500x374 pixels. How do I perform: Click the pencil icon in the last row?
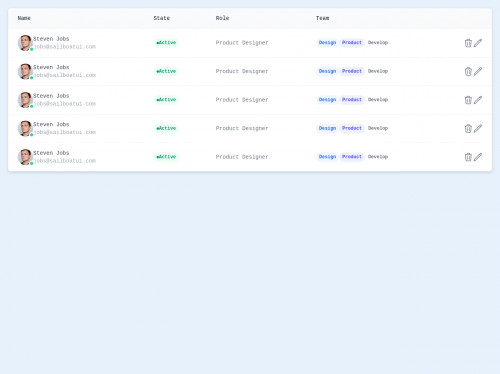click(x=478, y=157)
